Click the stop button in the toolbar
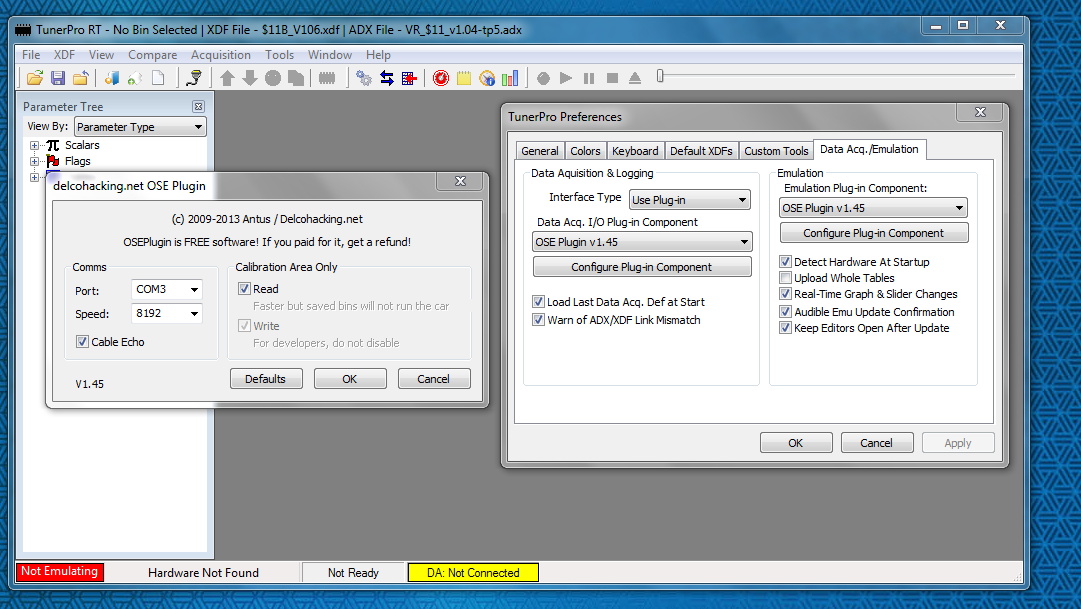The image size is (1081, 609). point(612,78)
